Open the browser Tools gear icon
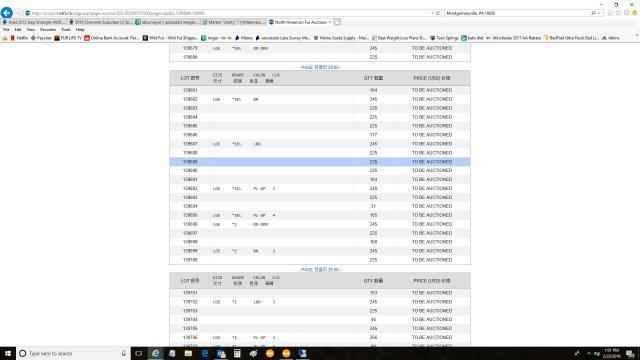The width and height of the screenshot is (640, 360). (627, 13)
